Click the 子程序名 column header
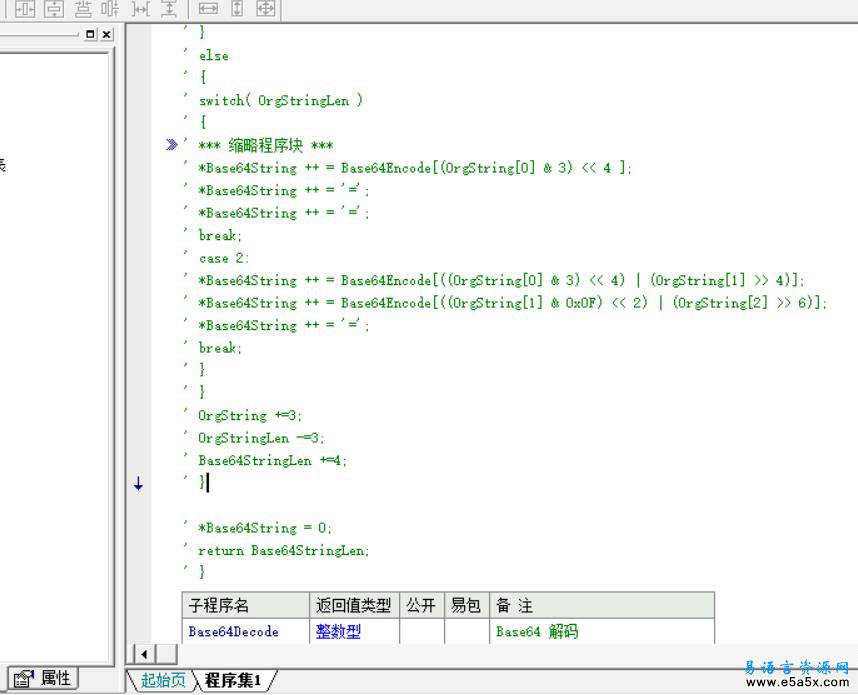This screenshot has width=858, height=695. coord(246,605)
